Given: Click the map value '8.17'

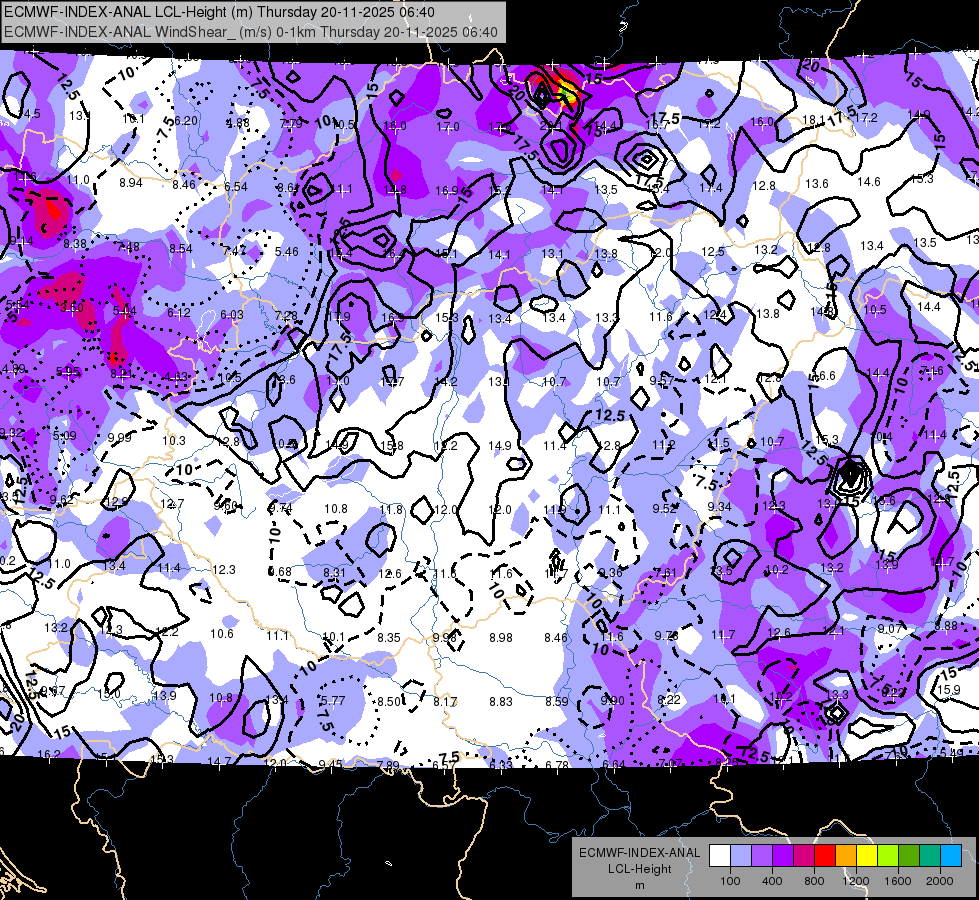Looking at the screenshot, I should point(445,702).
